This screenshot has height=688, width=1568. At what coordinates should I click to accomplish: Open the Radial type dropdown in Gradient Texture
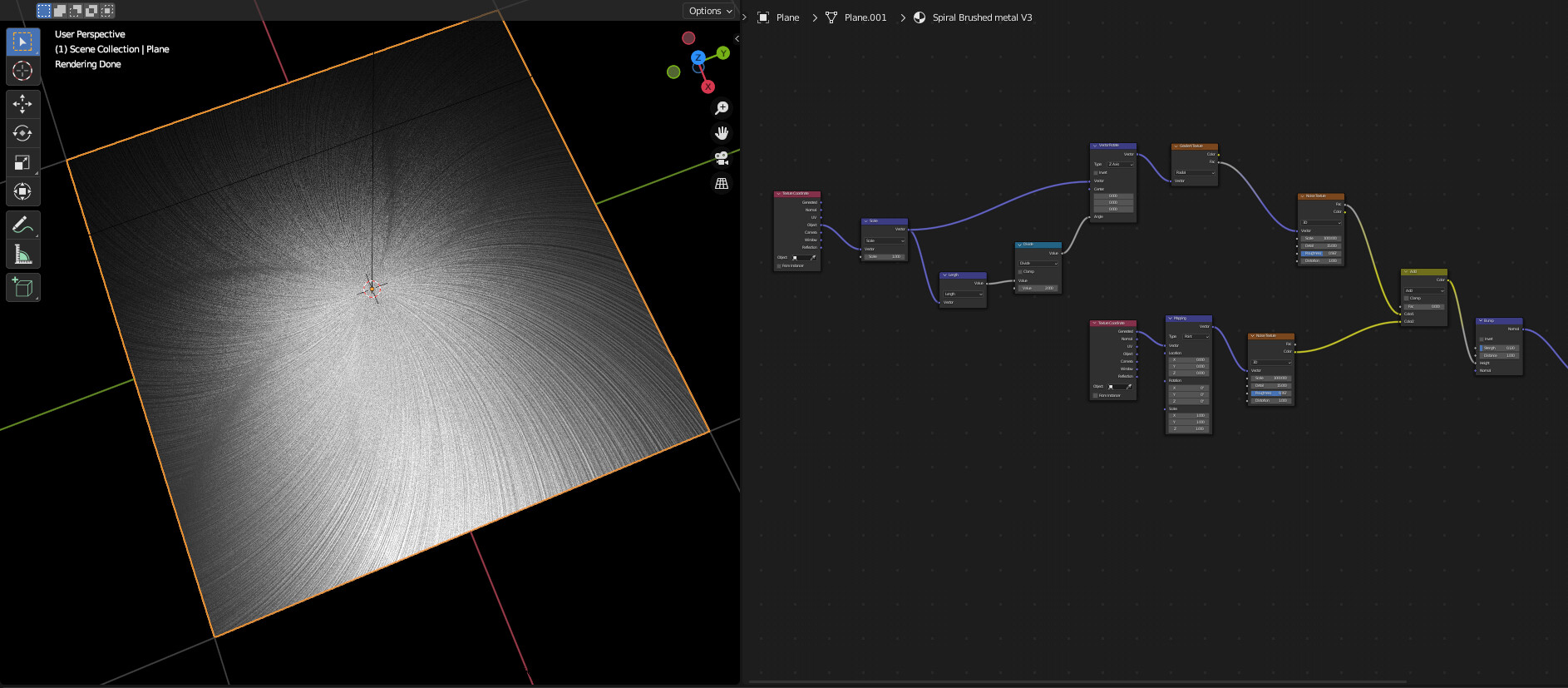pyautogui.click(x=1195, y=172)
